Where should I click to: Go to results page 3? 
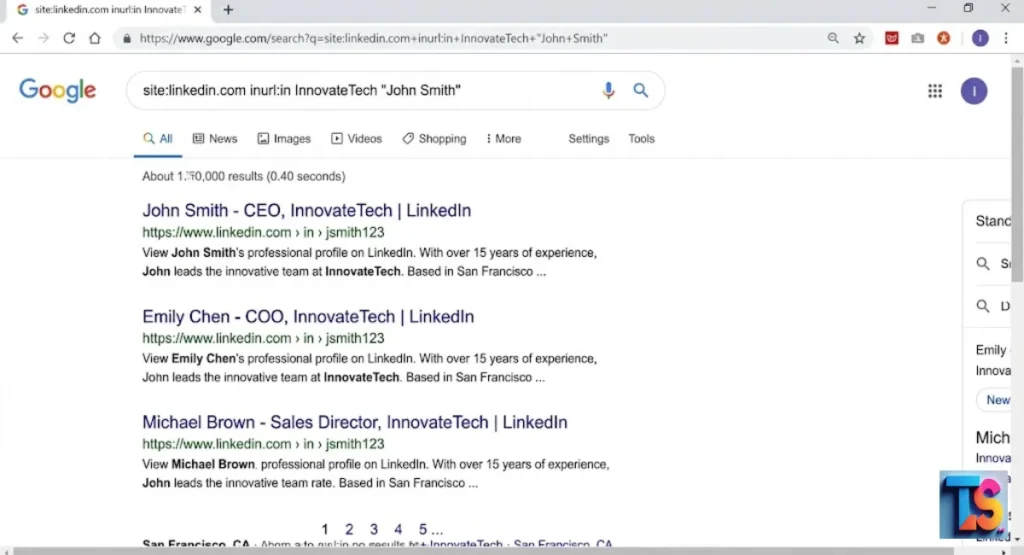pos(374,529)
